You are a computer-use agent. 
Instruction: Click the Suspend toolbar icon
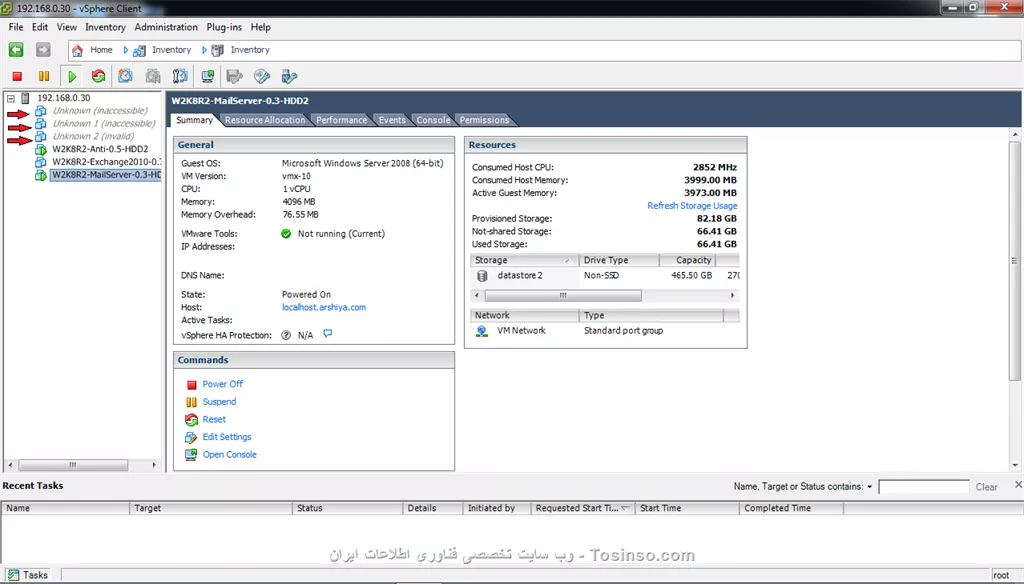click(x=44, y=76)
